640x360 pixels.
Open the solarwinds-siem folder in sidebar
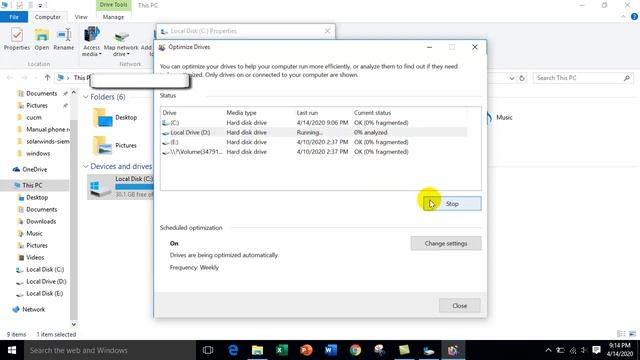(47, 141)
